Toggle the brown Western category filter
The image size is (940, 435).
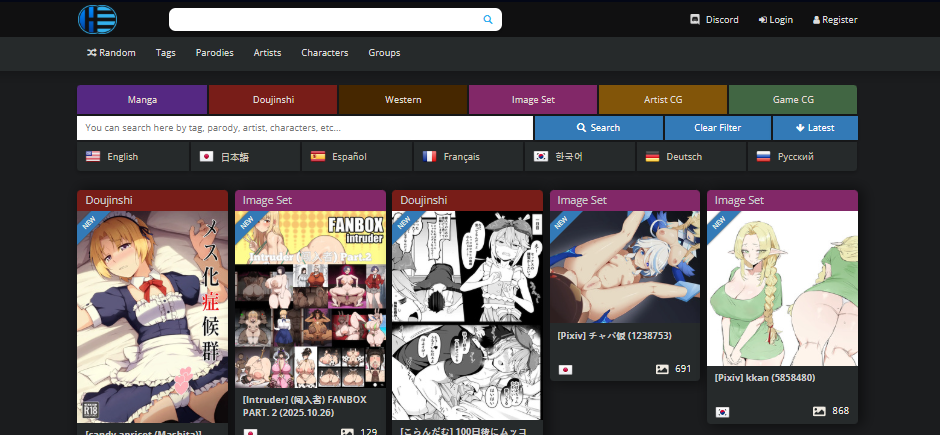click(403, 99)
